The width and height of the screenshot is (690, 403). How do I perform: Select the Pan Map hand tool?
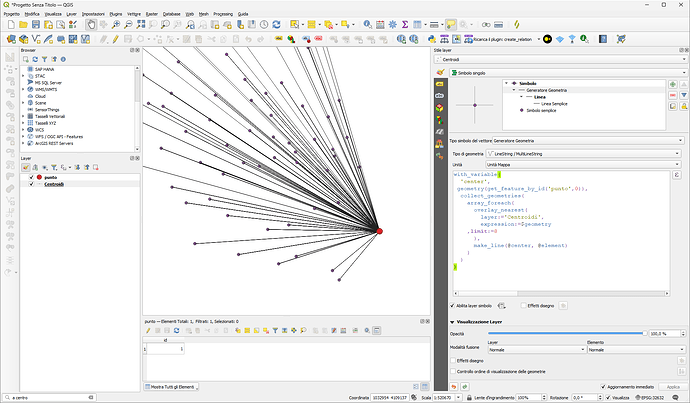click(91, 25)
